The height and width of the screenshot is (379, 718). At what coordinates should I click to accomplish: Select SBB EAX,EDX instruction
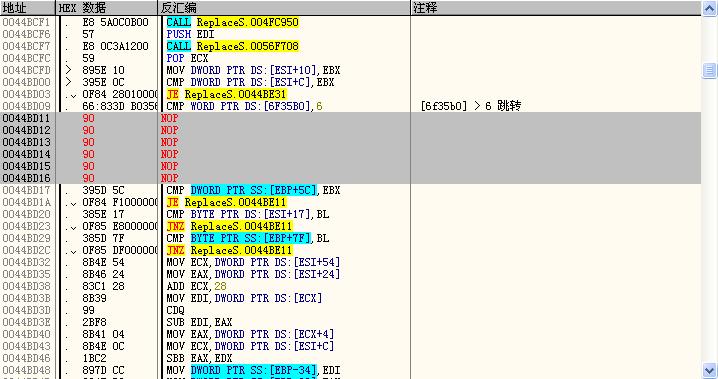199,358
